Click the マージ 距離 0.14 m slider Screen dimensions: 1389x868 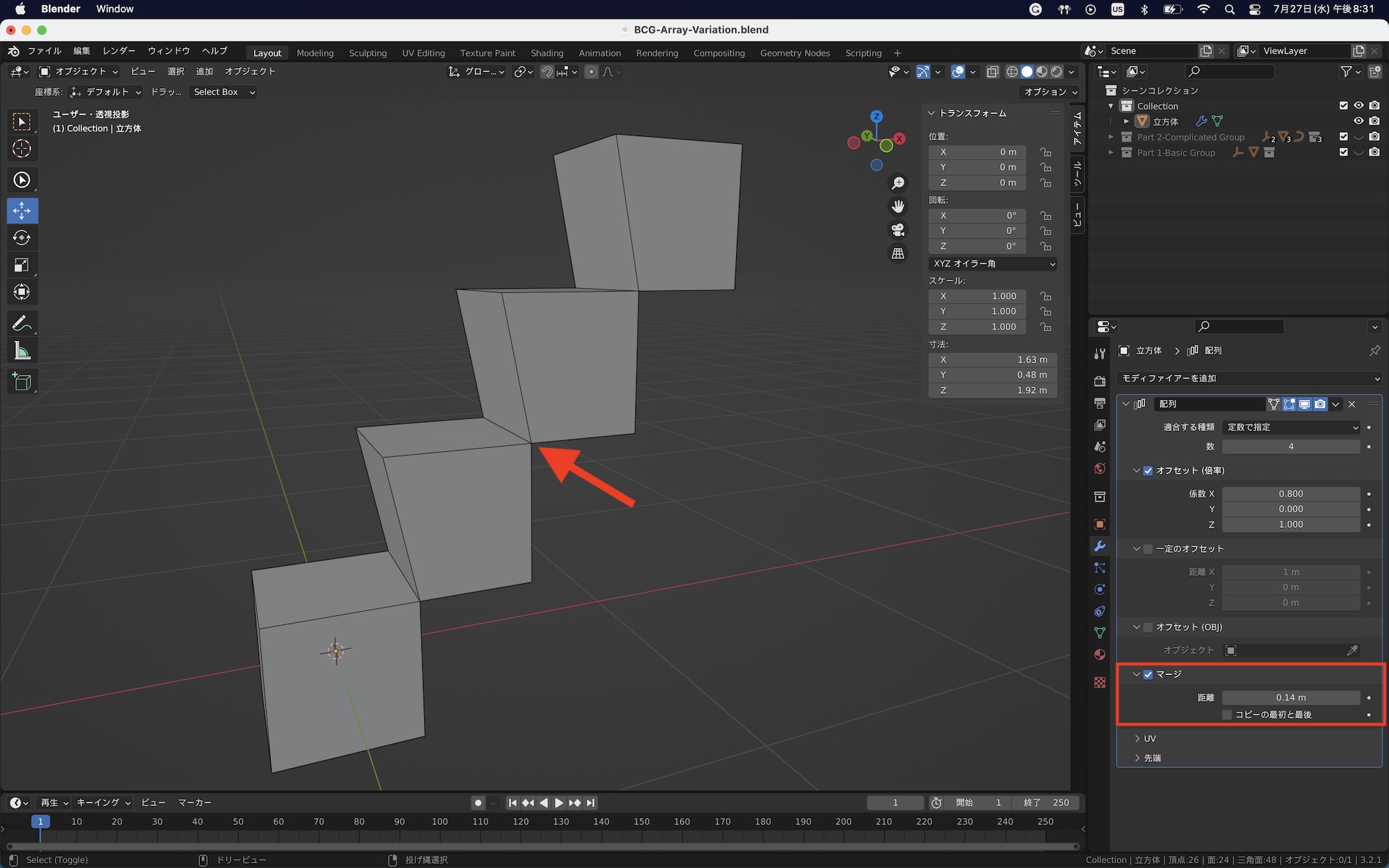pos(1290,697)
